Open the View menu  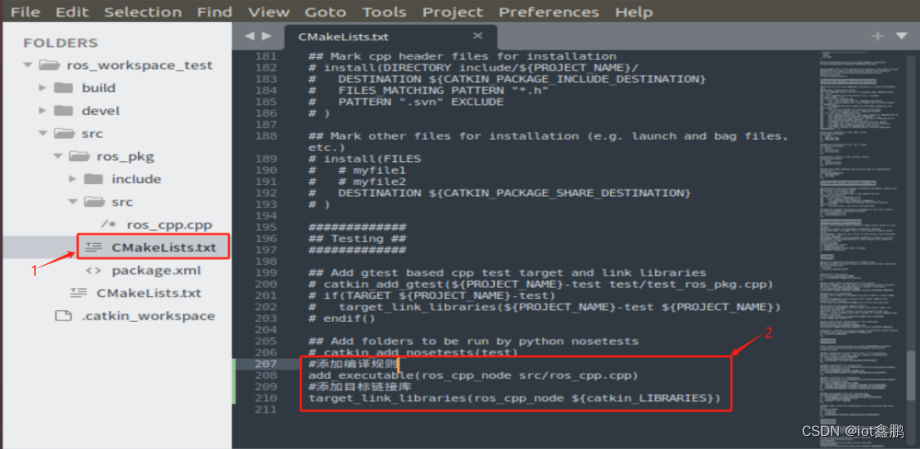click(x=268, y=12)
